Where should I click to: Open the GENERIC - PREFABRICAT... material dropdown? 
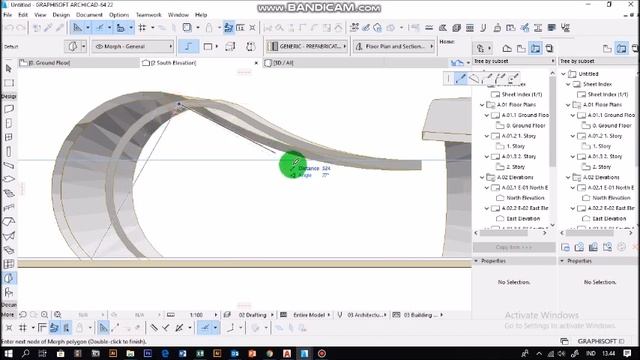point(307,47)
